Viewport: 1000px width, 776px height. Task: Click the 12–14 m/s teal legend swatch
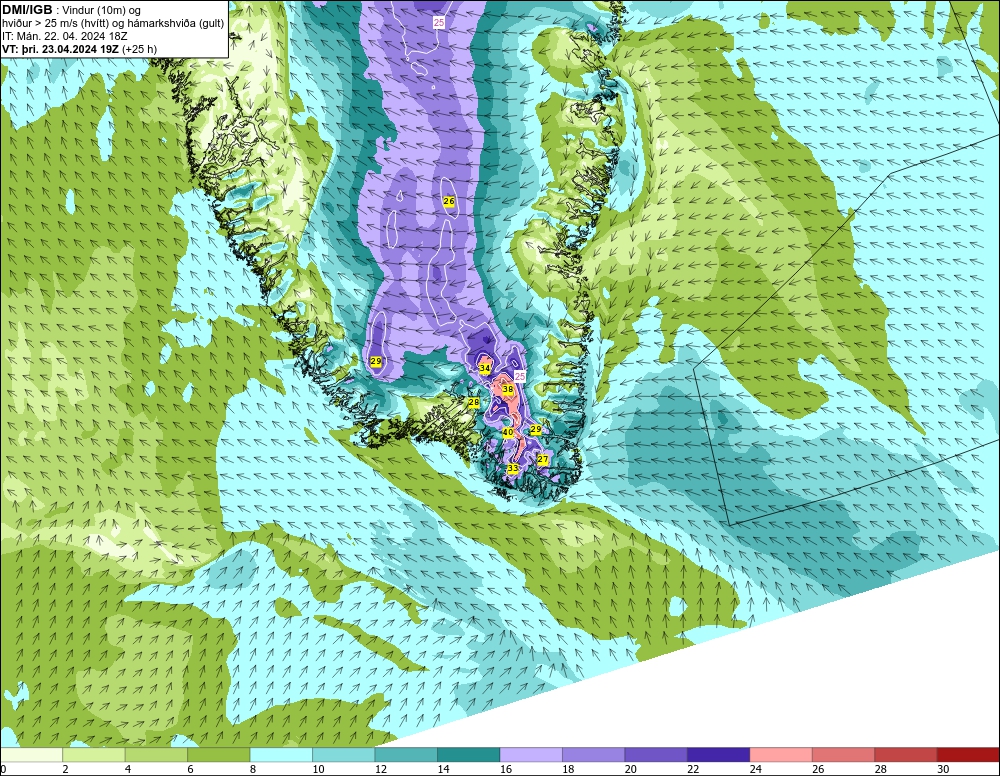[x=406, y=755]
